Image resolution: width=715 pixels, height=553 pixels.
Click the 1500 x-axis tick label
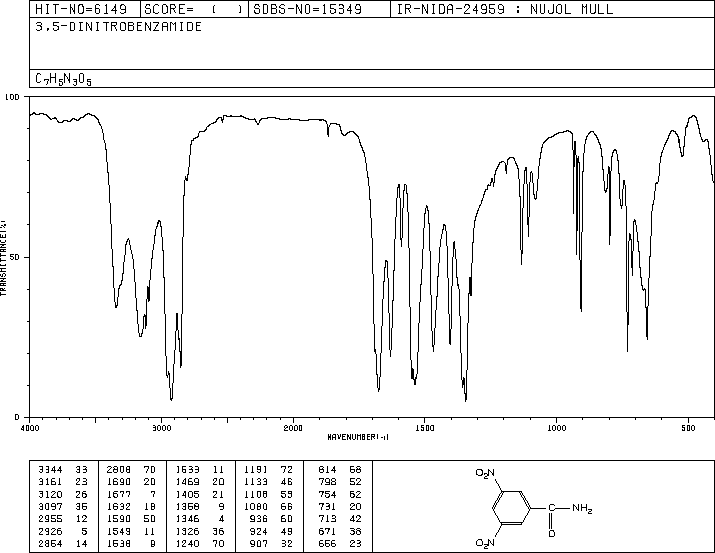point(425,428)
